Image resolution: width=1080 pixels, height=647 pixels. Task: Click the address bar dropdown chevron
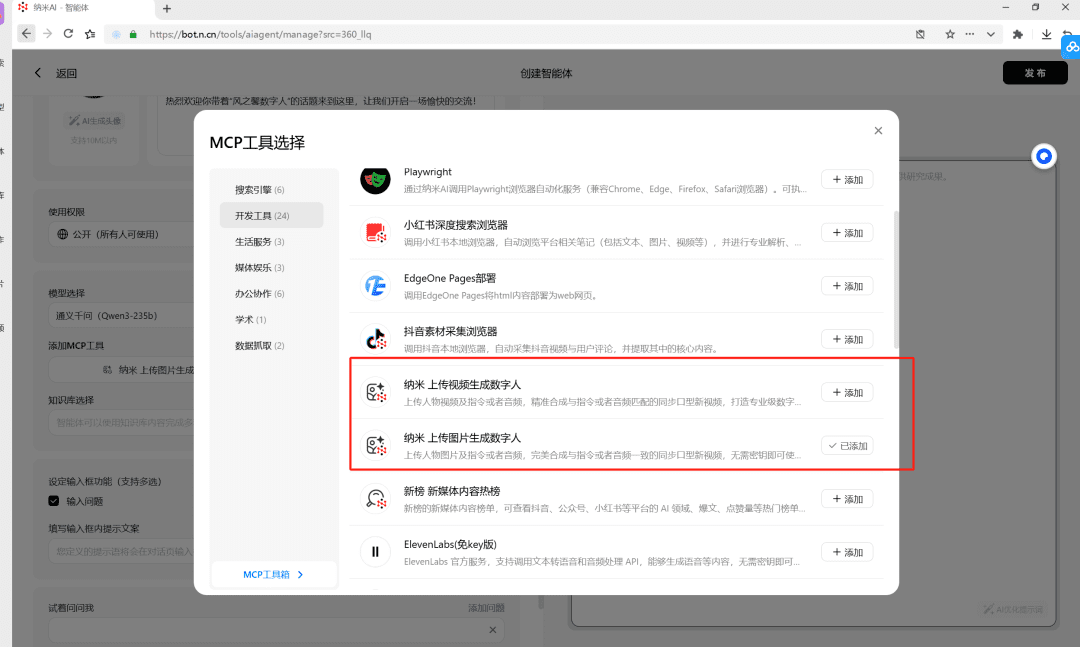[990, 34]
